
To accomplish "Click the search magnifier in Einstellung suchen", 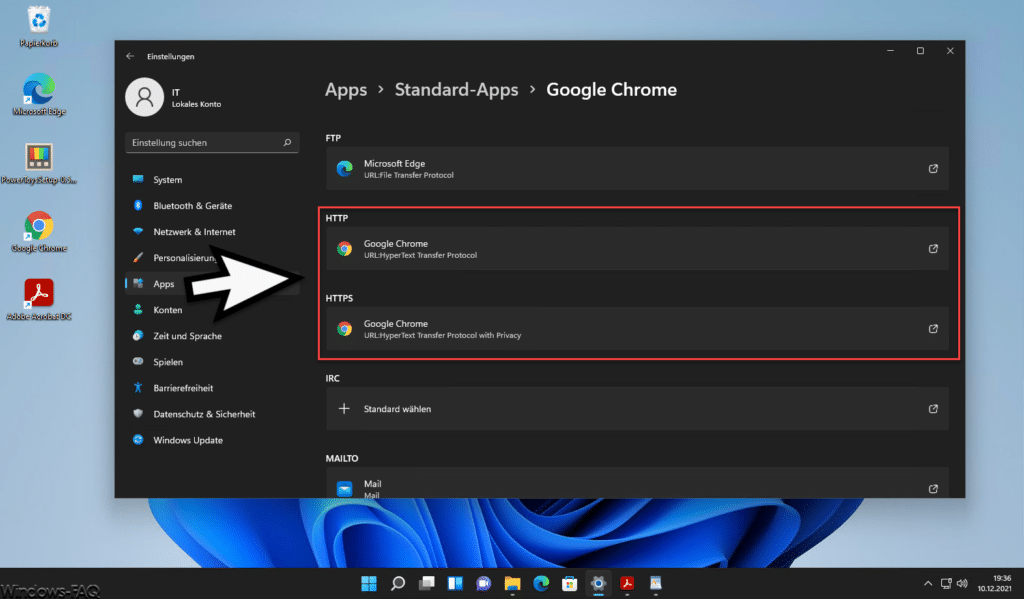I will (x=287, y=142).
